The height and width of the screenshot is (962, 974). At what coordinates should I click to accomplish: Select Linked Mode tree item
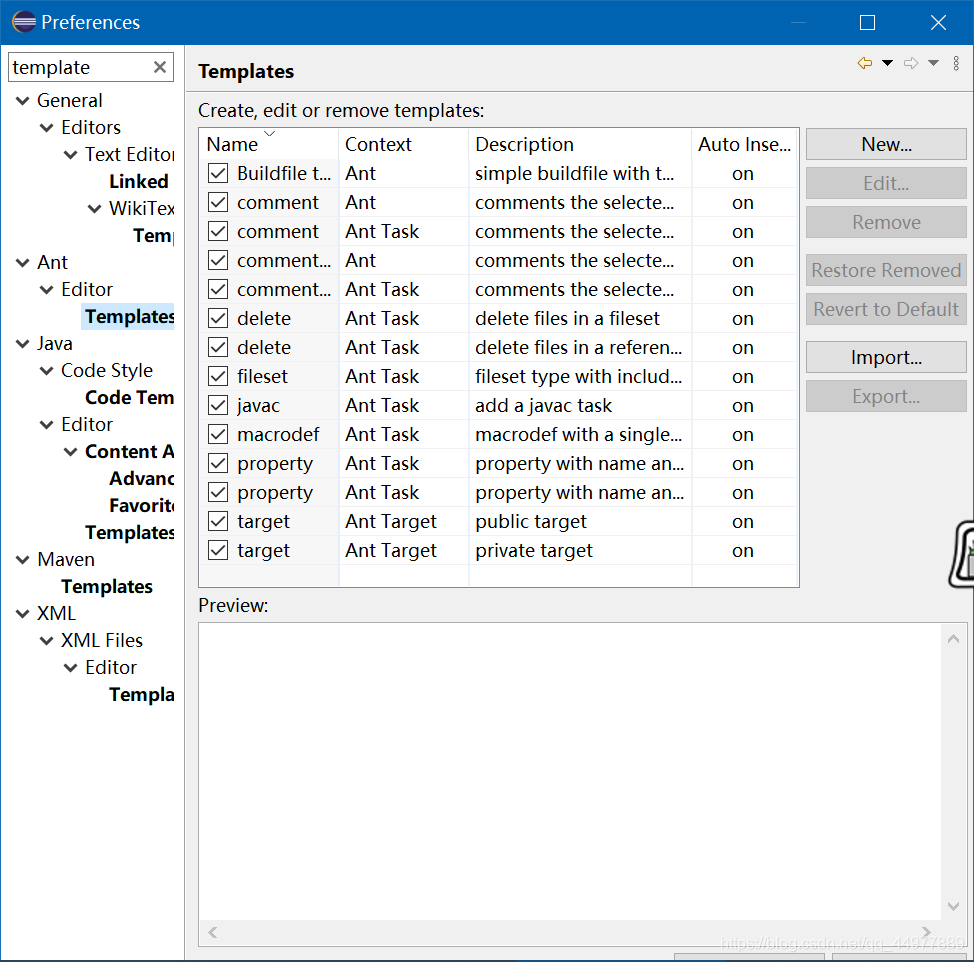click(139, 181)
